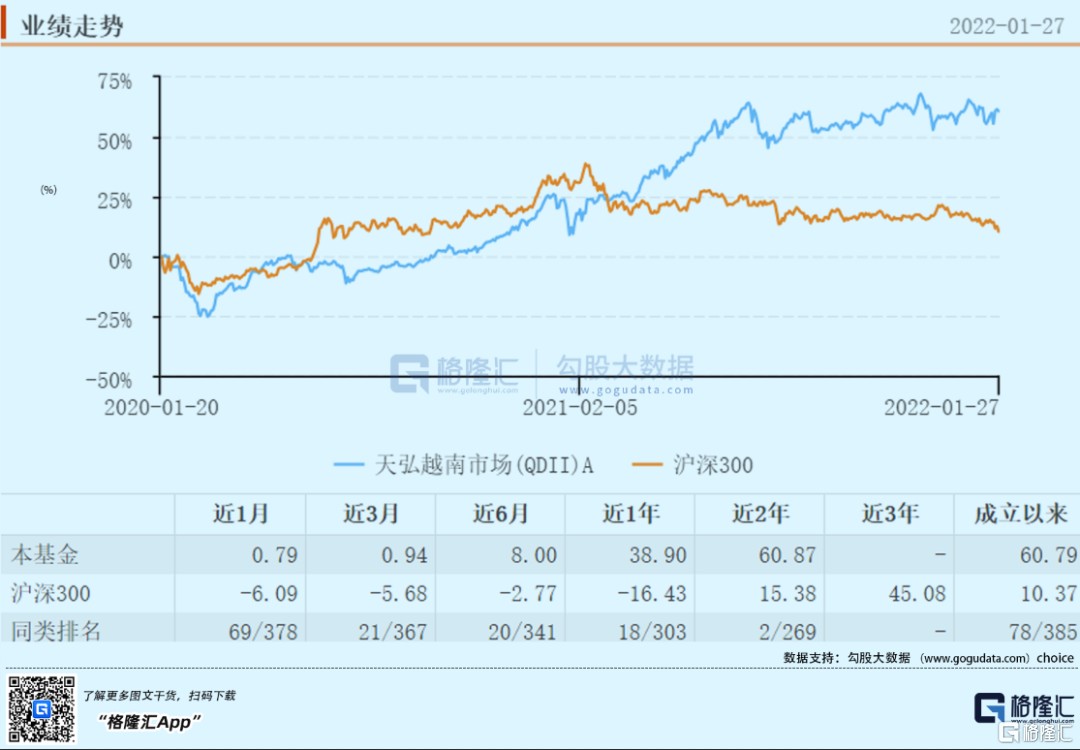Click the 勾股大数据 watermark text
The width and height of the screenshot is (1080, 750).
(625, 366)
